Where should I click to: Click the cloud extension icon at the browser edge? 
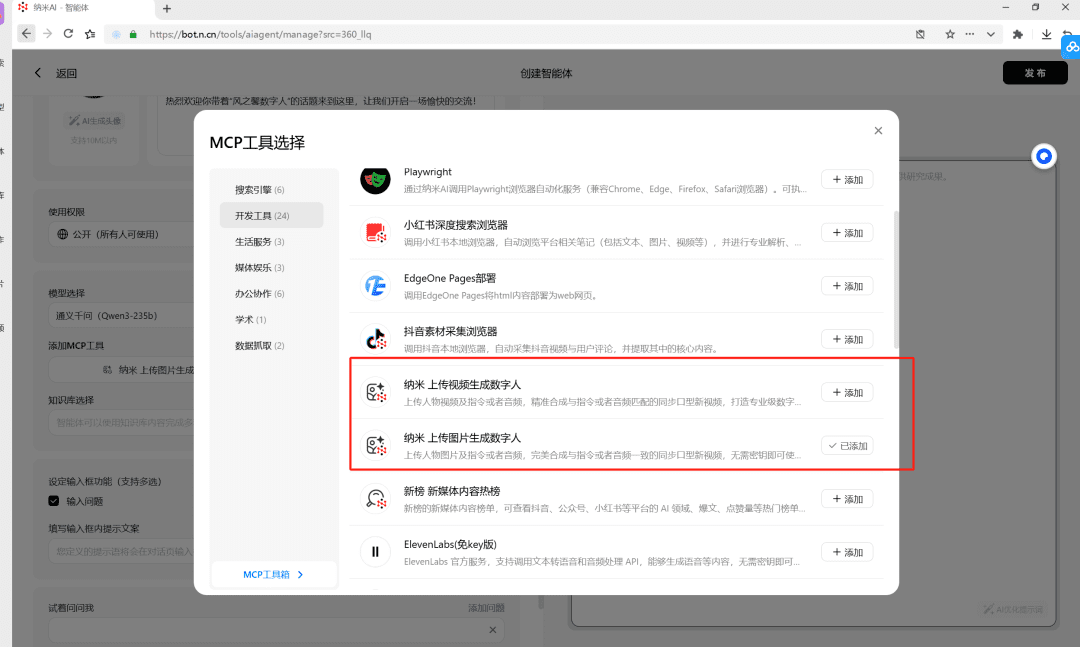pyautogui.click(x=1072, y=47)
